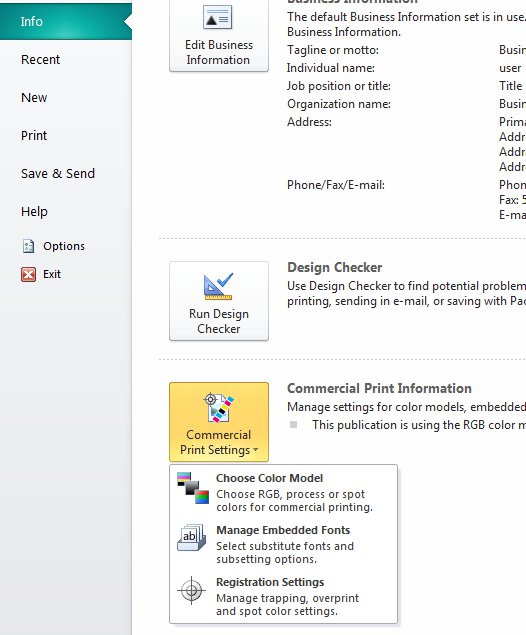This screenshot has height=635, width=526.
Task: Click the Design Checker ruler-checkmark icon
Action: [x=219, y=286]
